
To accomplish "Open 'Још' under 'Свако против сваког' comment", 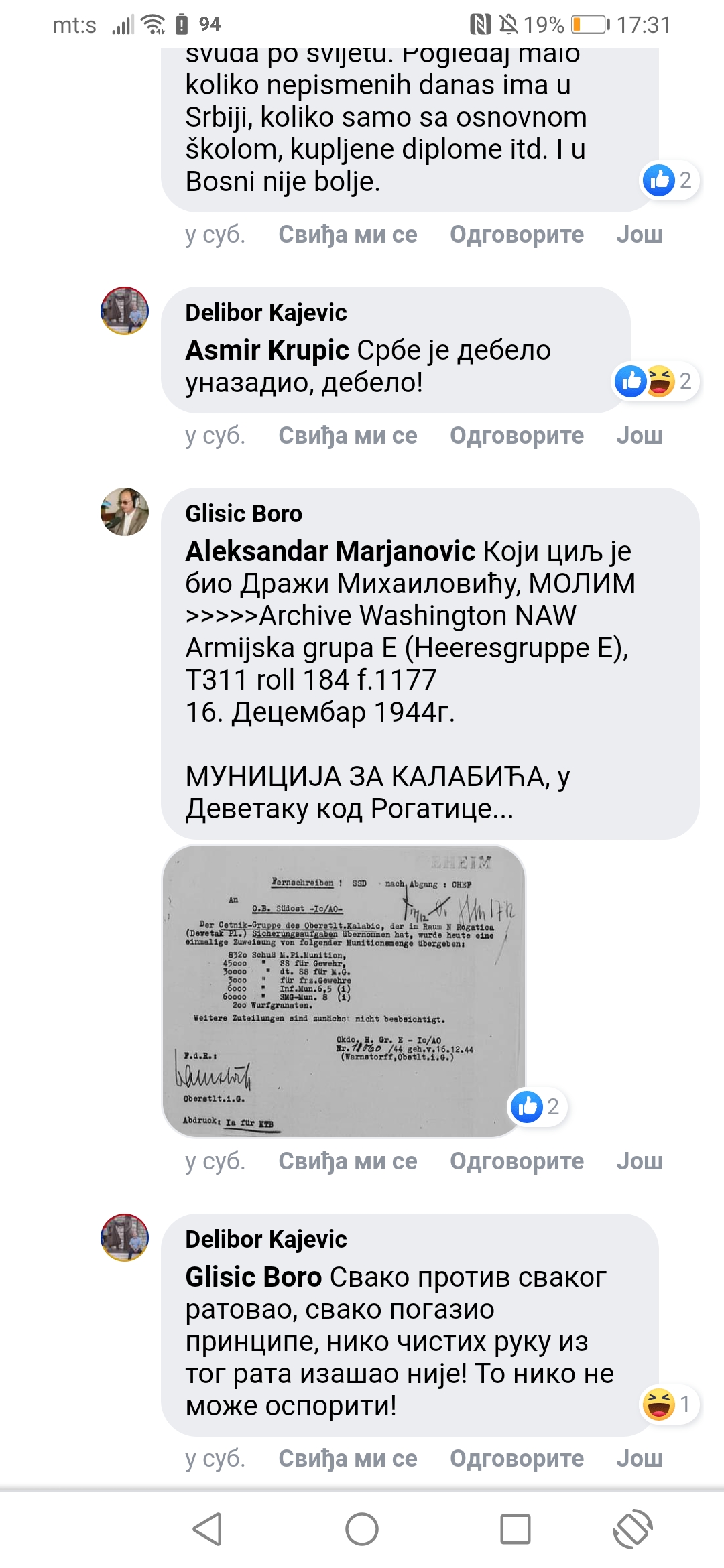I will (x=640, y=1458).
